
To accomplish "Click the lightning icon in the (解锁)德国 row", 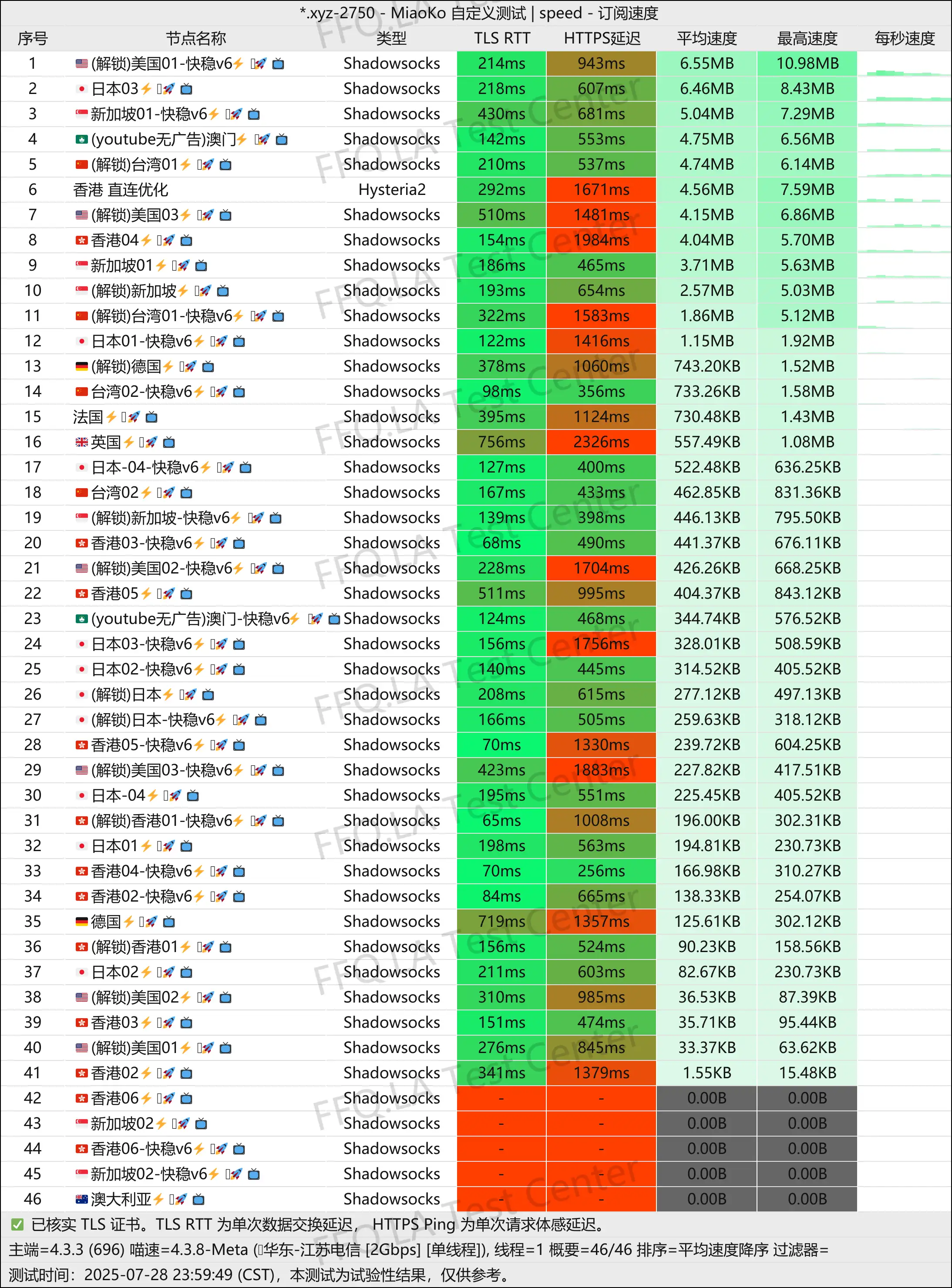I will 168,367.
